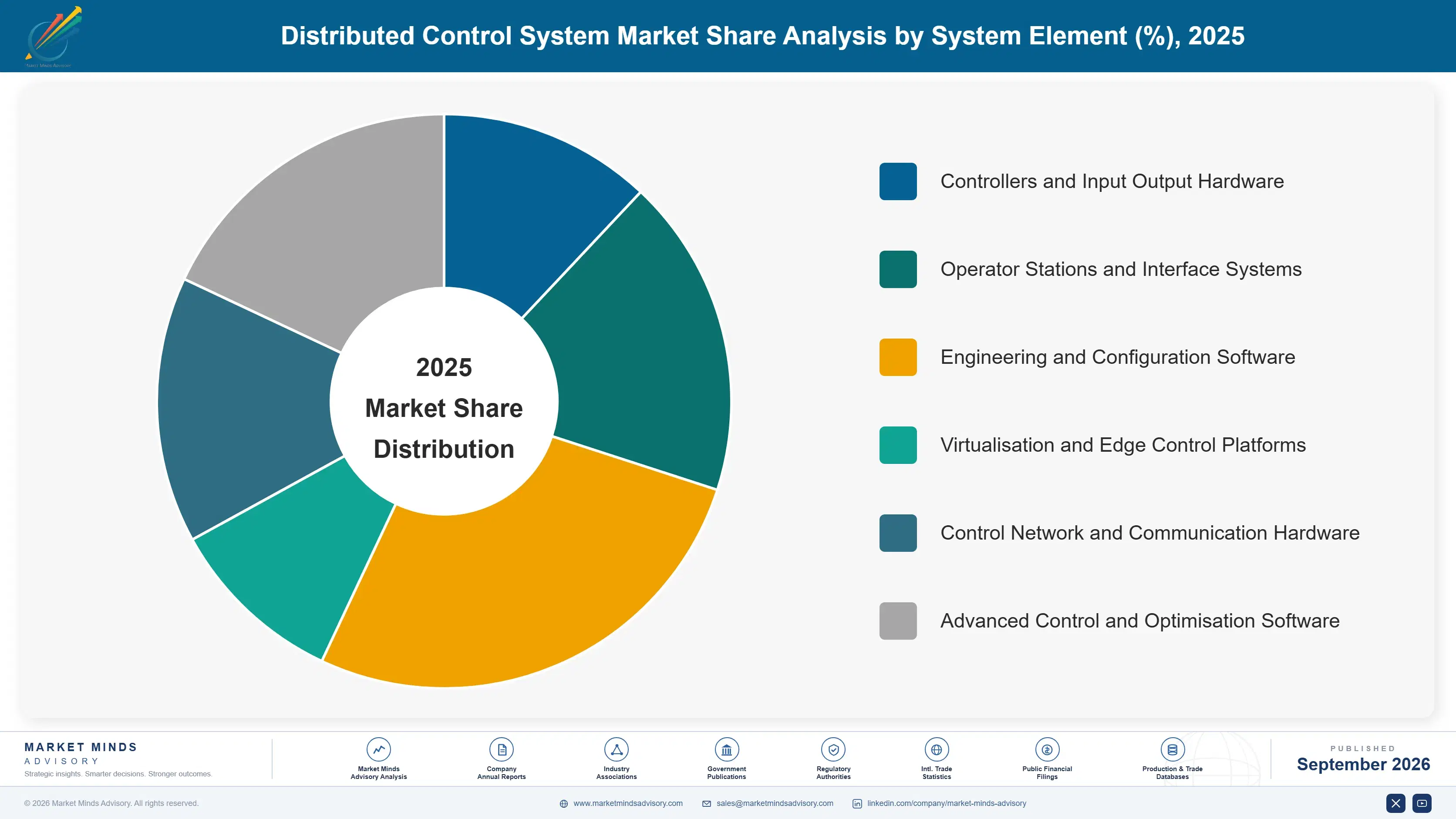Click the LinkedIn icon in footer
1456x819 pixels.
[857, 804]
